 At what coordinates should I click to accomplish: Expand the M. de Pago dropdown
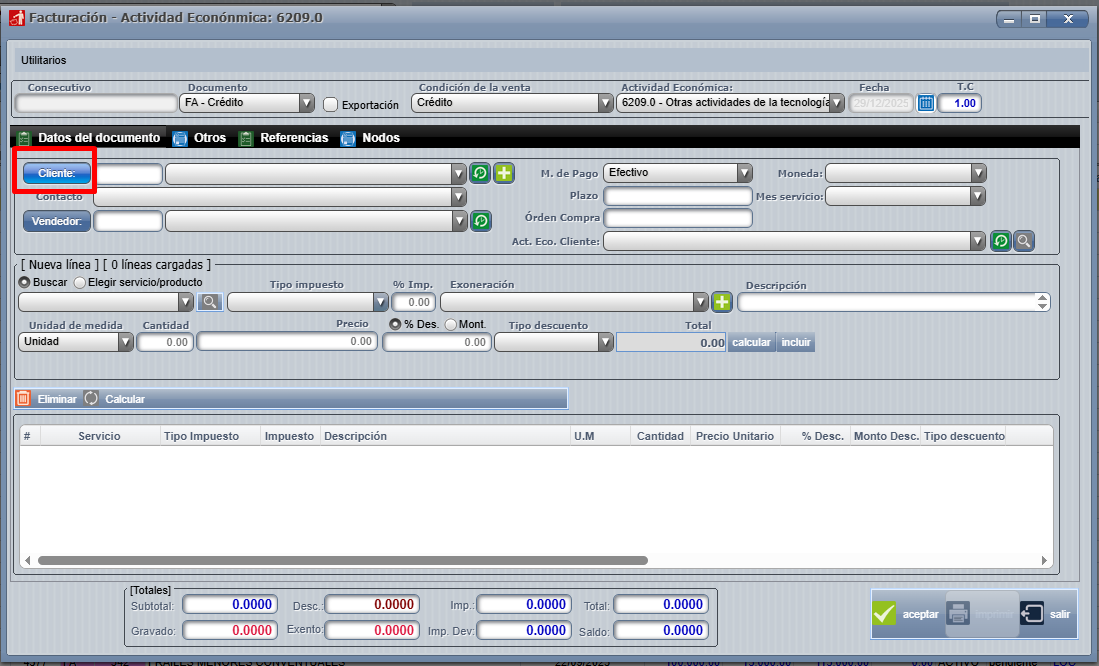coord(743,173)
